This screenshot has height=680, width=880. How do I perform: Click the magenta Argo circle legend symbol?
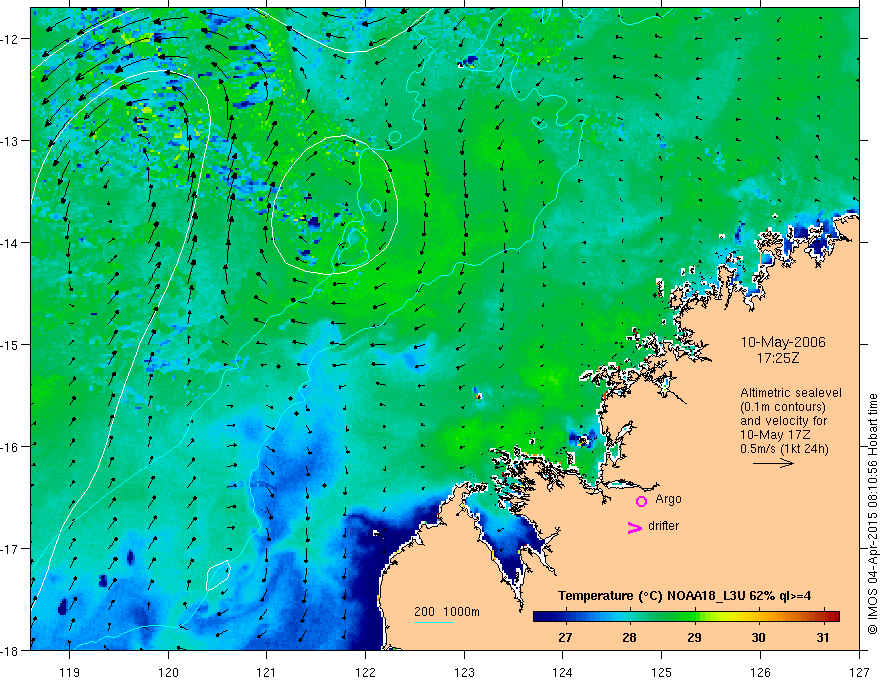click(641, 501)
